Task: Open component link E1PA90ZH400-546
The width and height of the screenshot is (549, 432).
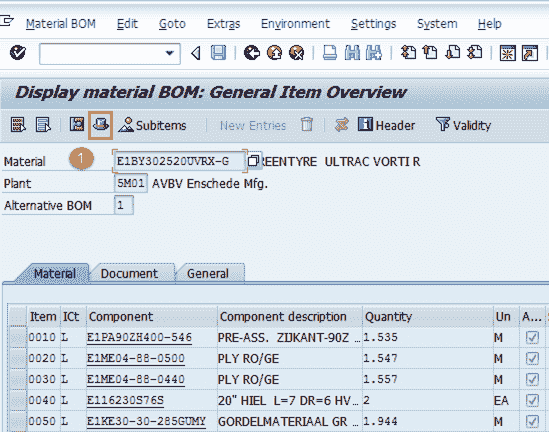Action: 139,337
